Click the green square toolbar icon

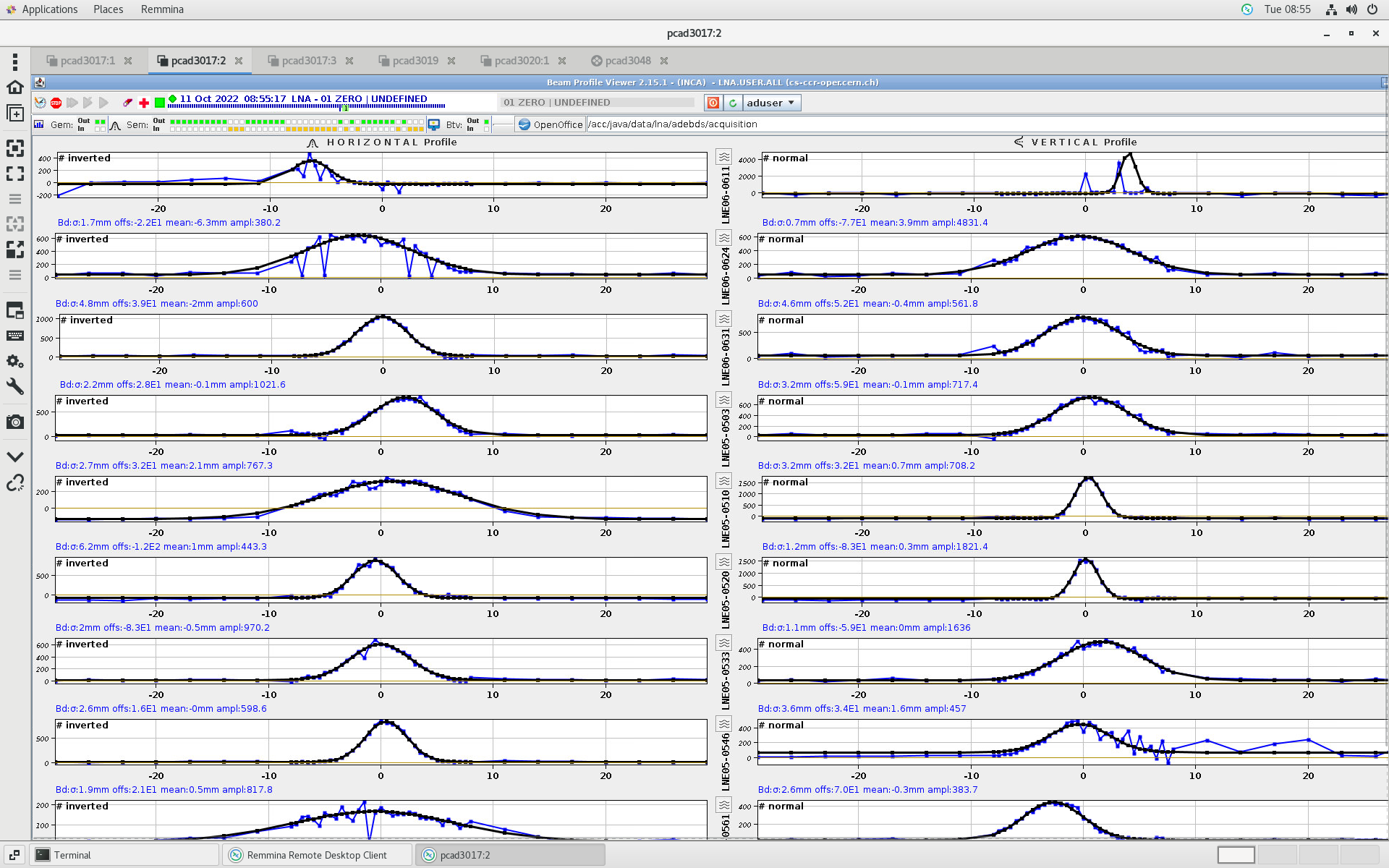pyautogui.click(x=159, y=103)
